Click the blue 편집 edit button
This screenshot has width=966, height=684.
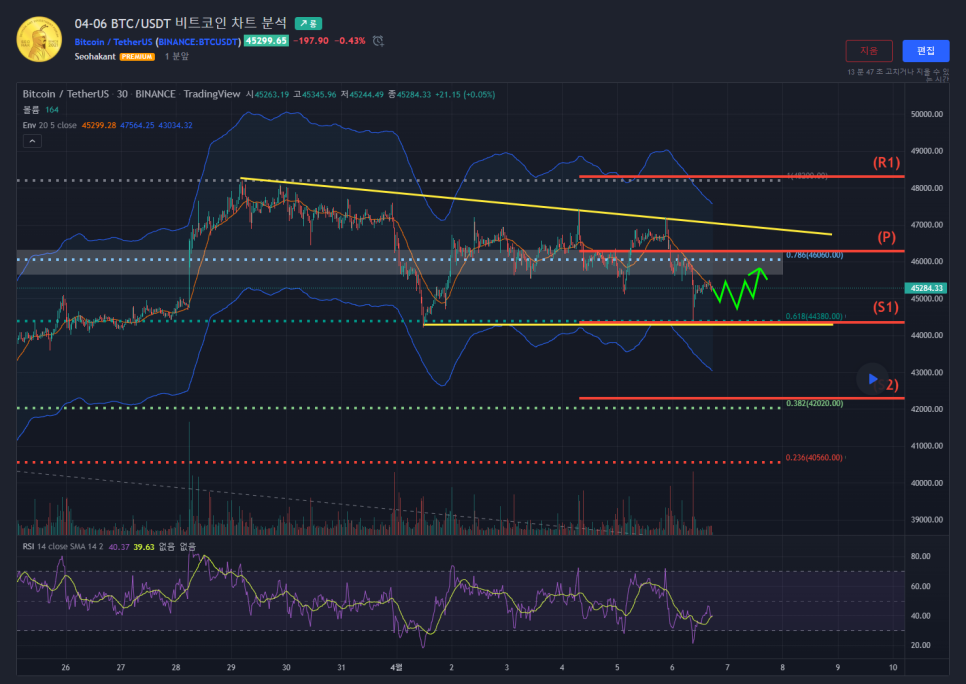925,51
